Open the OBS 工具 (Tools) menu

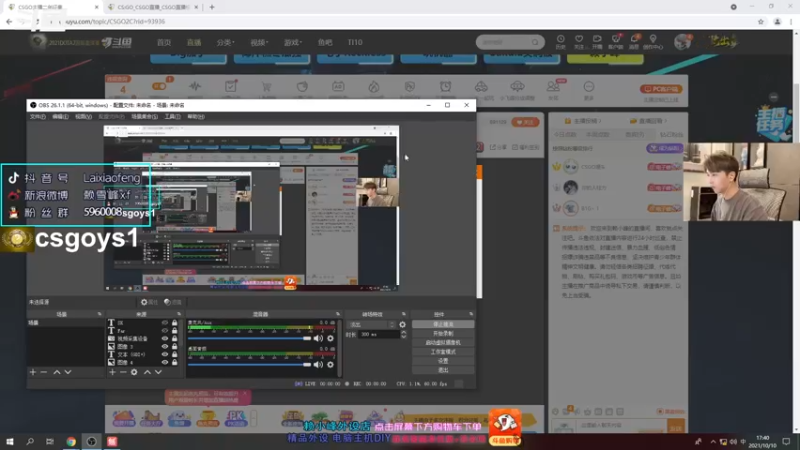pos(172,117)
